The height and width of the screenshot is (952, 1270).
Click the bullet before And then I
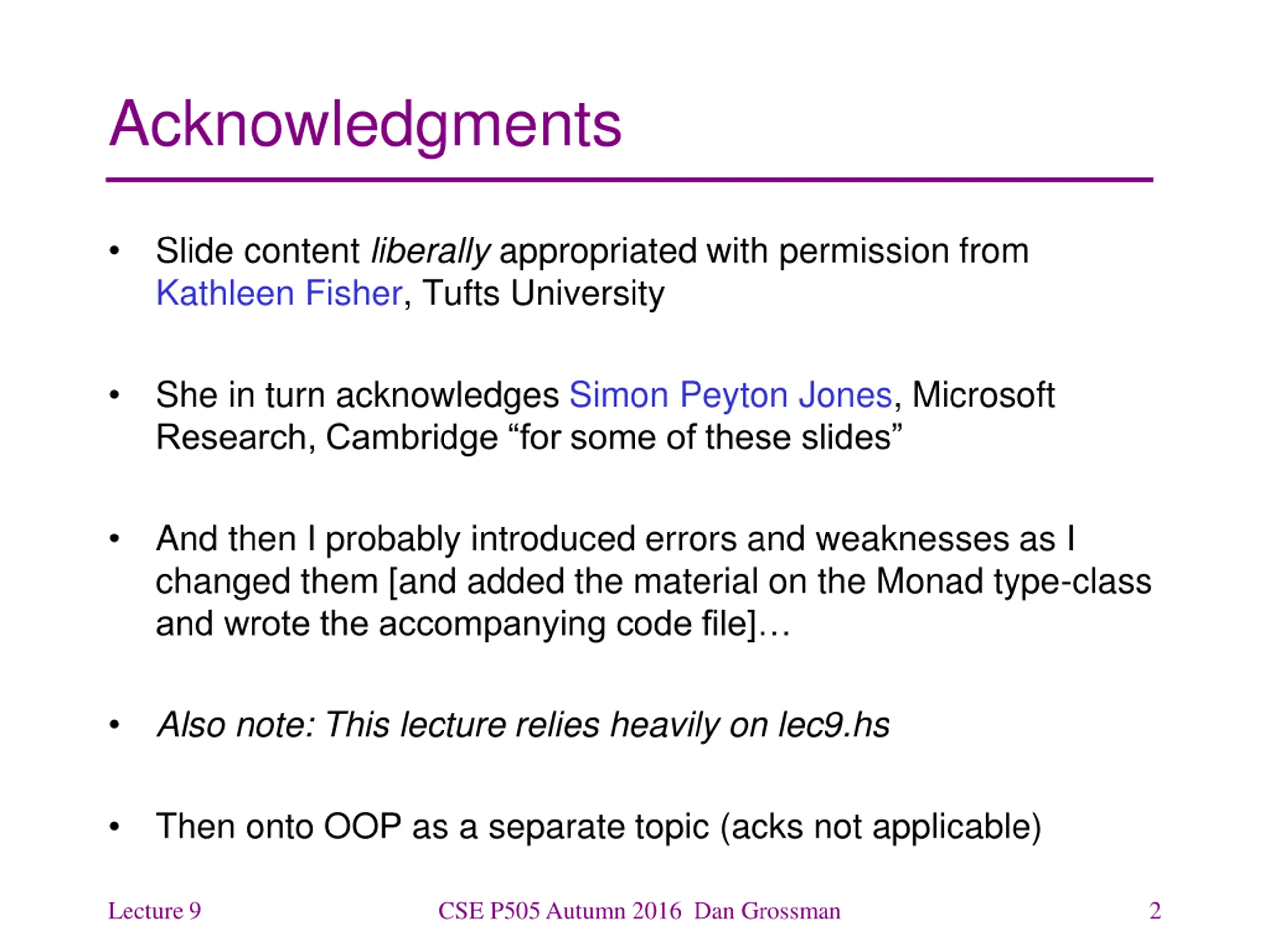click(x=114, y=539)
